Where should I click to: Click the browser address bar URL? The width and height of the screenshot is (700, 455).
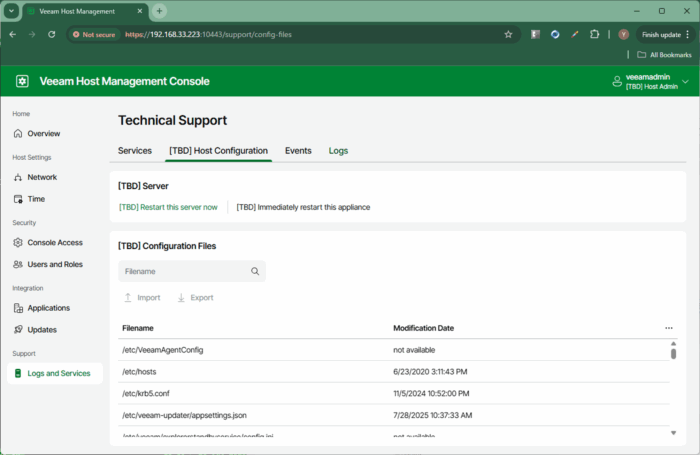(208, 34)
